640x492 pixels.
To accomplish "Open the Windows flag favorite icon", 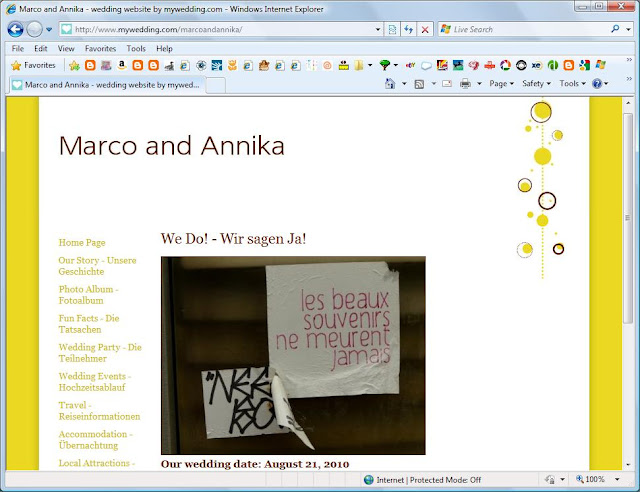I will (600, 65).
